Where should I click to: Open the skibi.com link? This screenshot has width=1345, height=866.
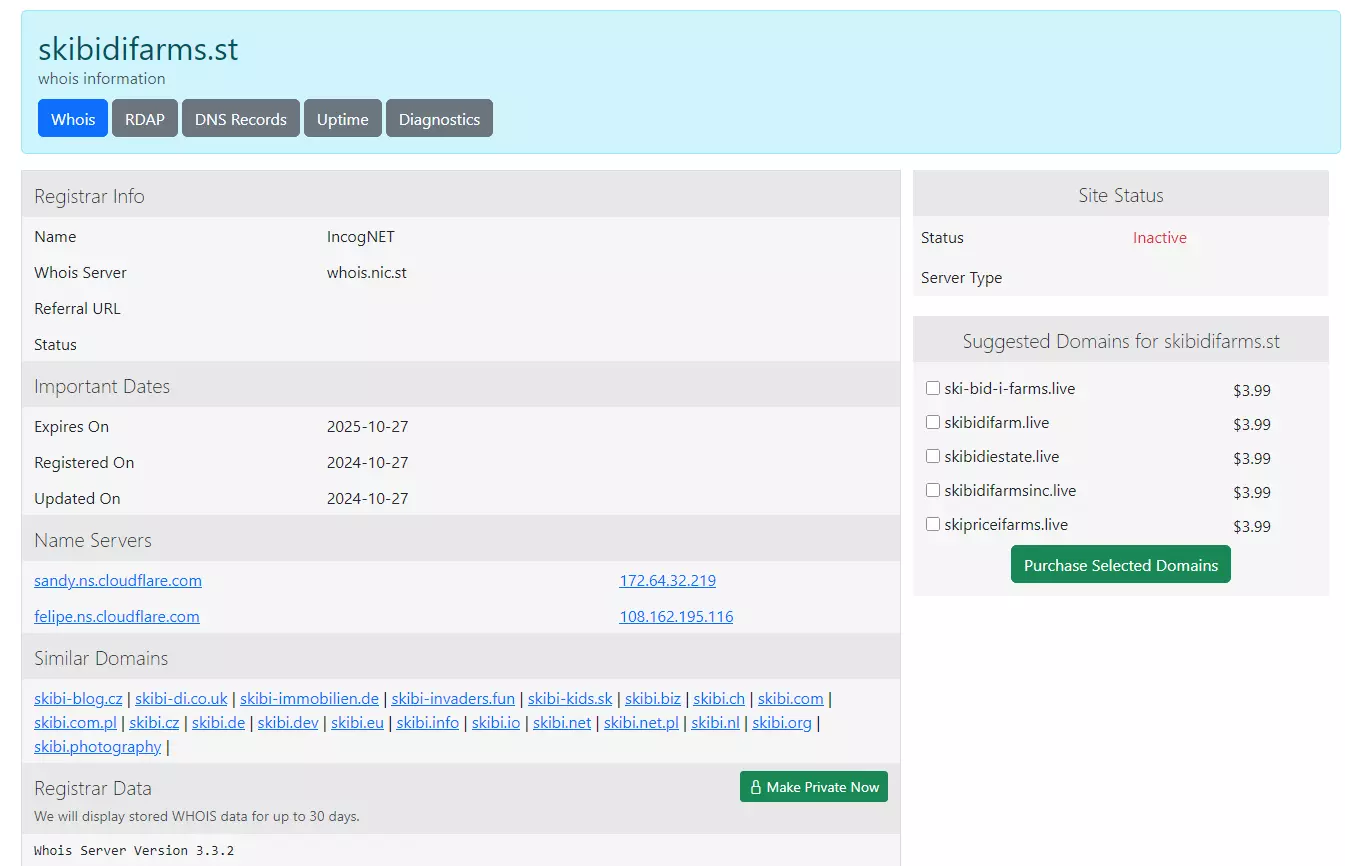tap(791, 698)
